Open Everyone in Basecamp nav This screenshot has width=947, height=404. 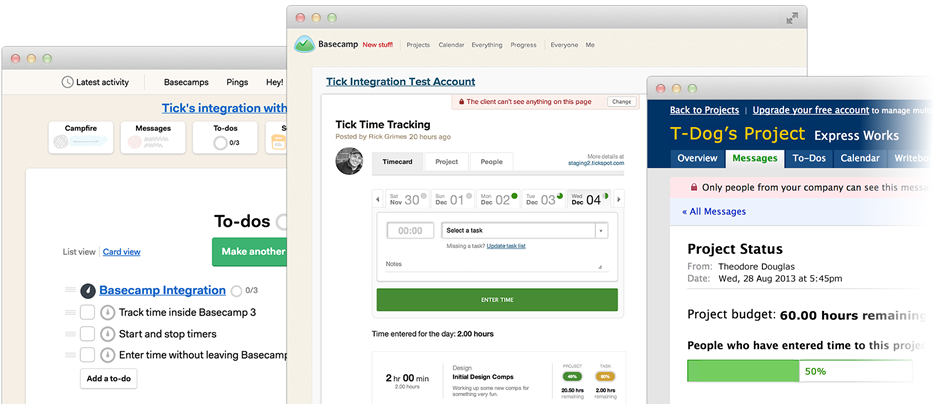coord(564,45)
